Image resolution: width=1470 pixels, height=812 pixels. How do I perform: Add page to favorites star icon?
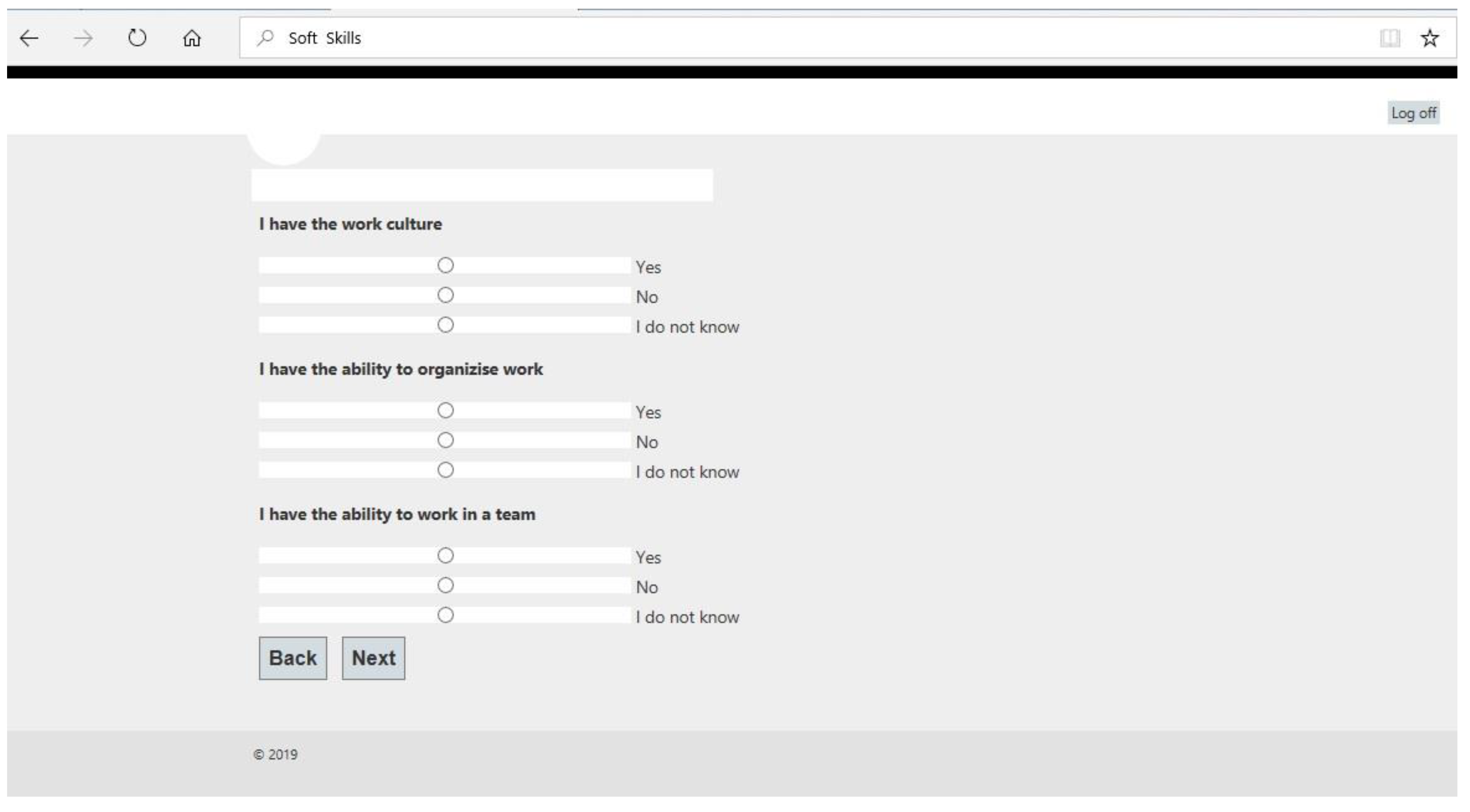click(1429, 38)
